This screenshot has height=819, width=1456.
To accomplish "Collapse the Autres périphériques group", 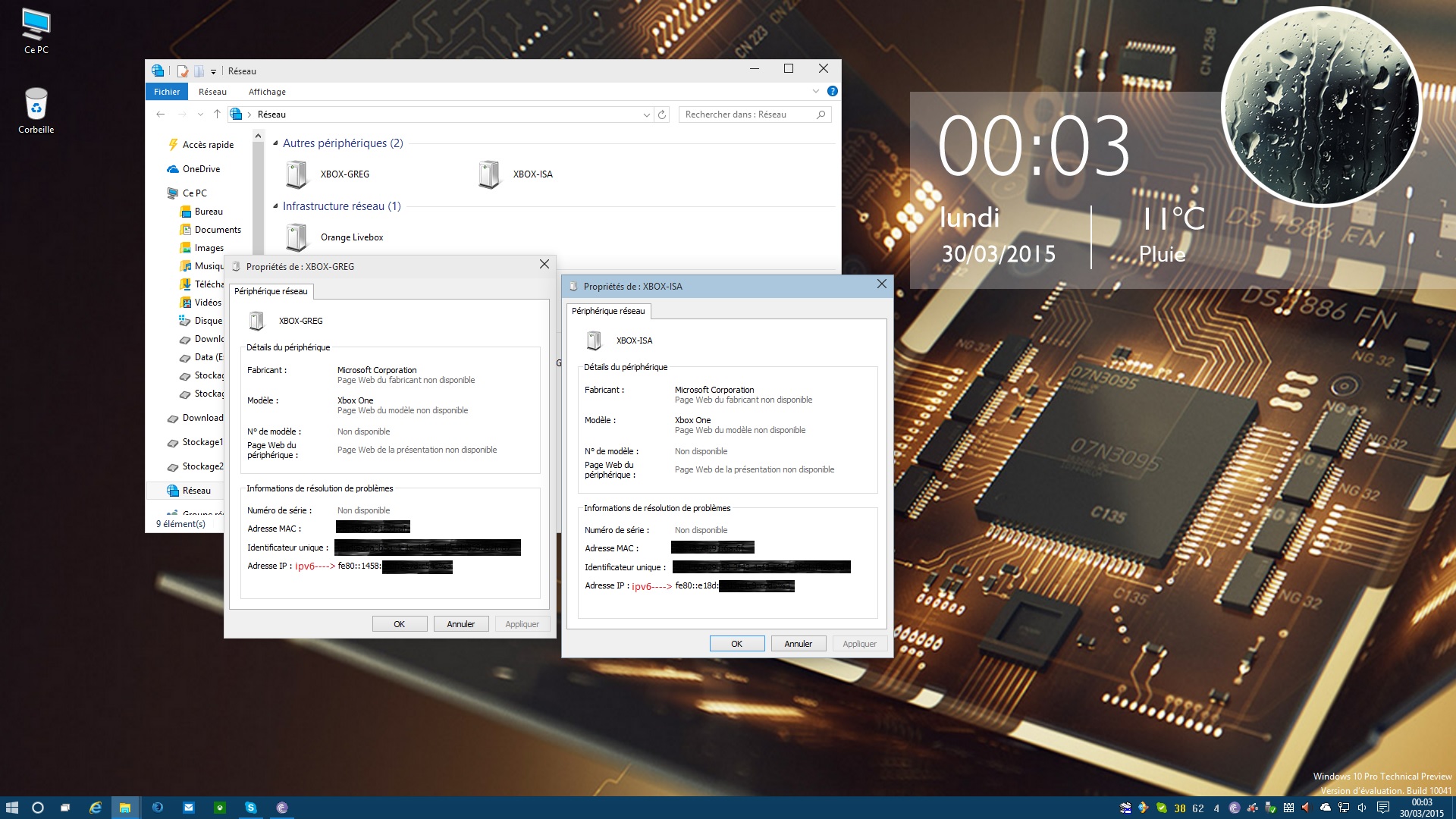I will pyautogui.click(x=275, y=143).
